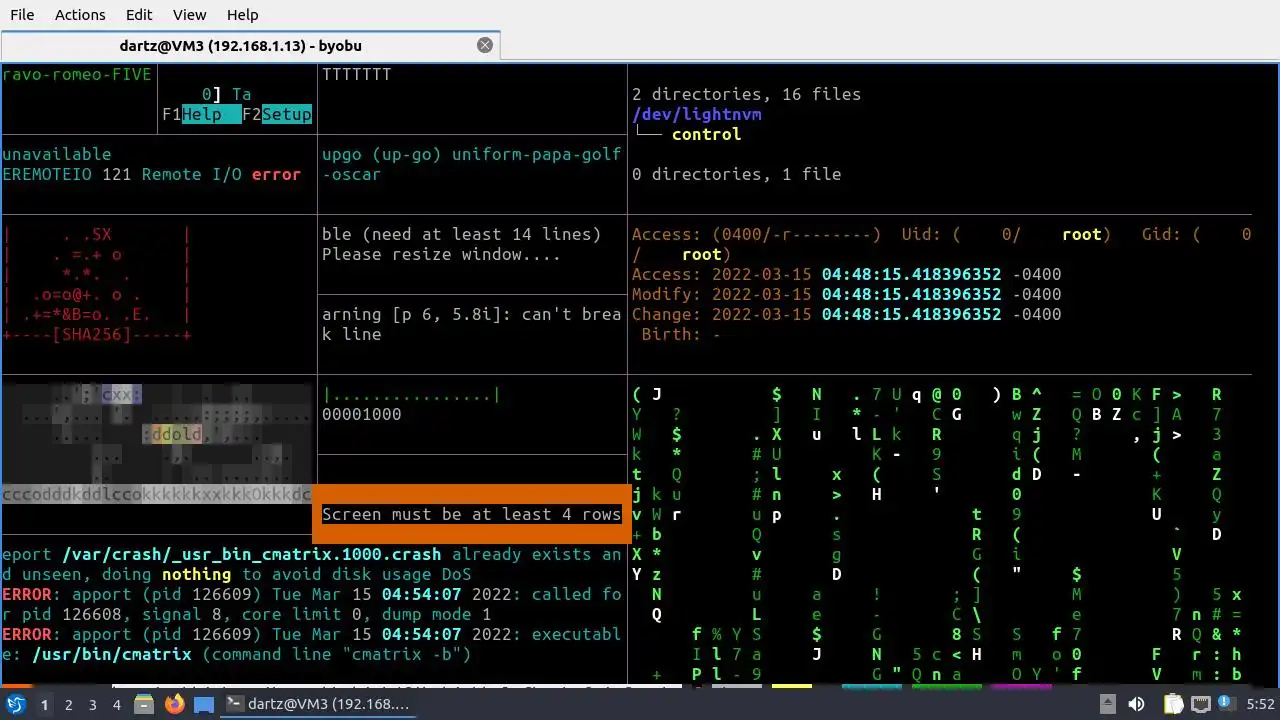Expand hidden tray icons arrow
This screenshot has height=720, width=1280.
point(1107,704)
